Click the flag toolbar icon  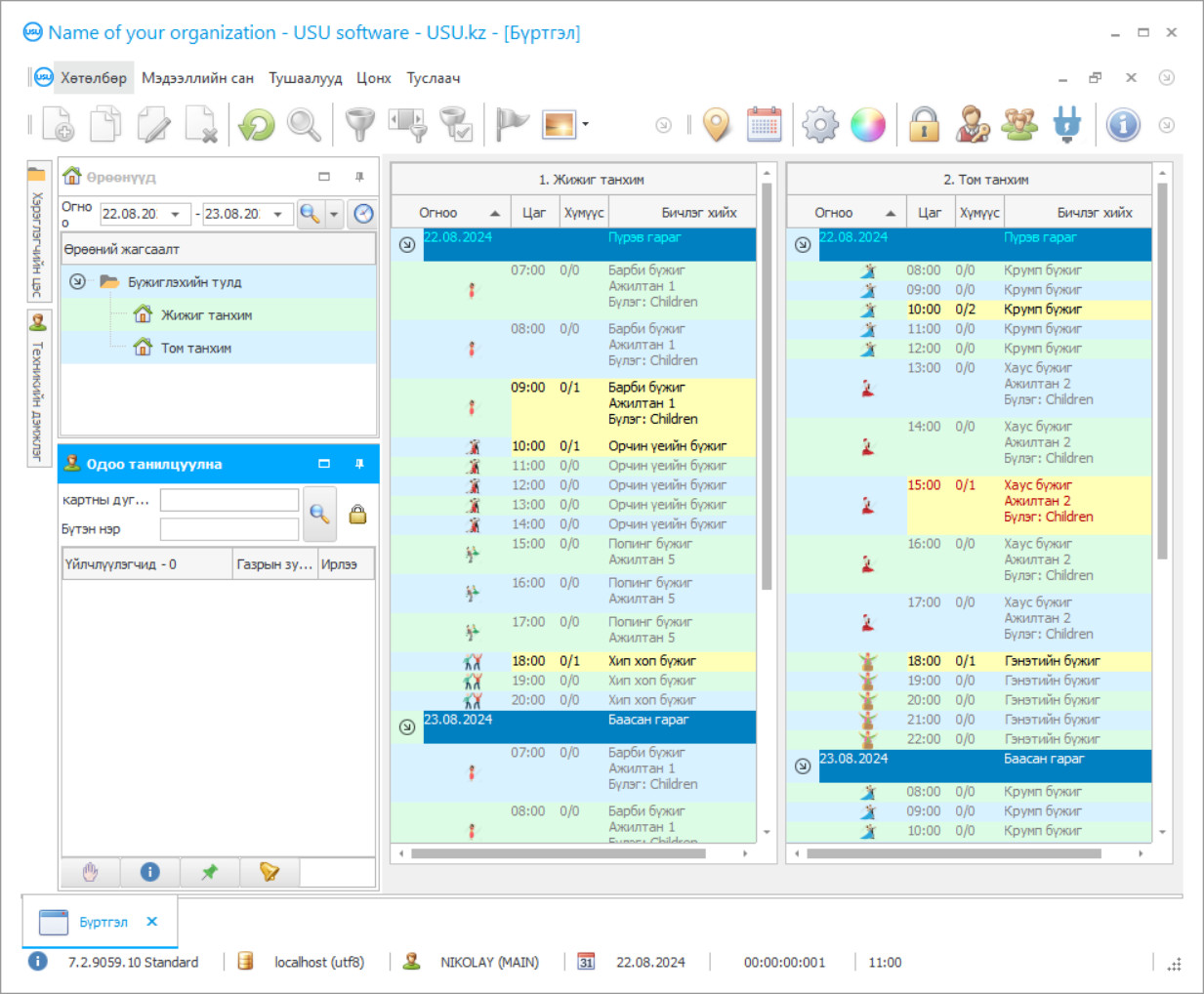coord(512,125)
